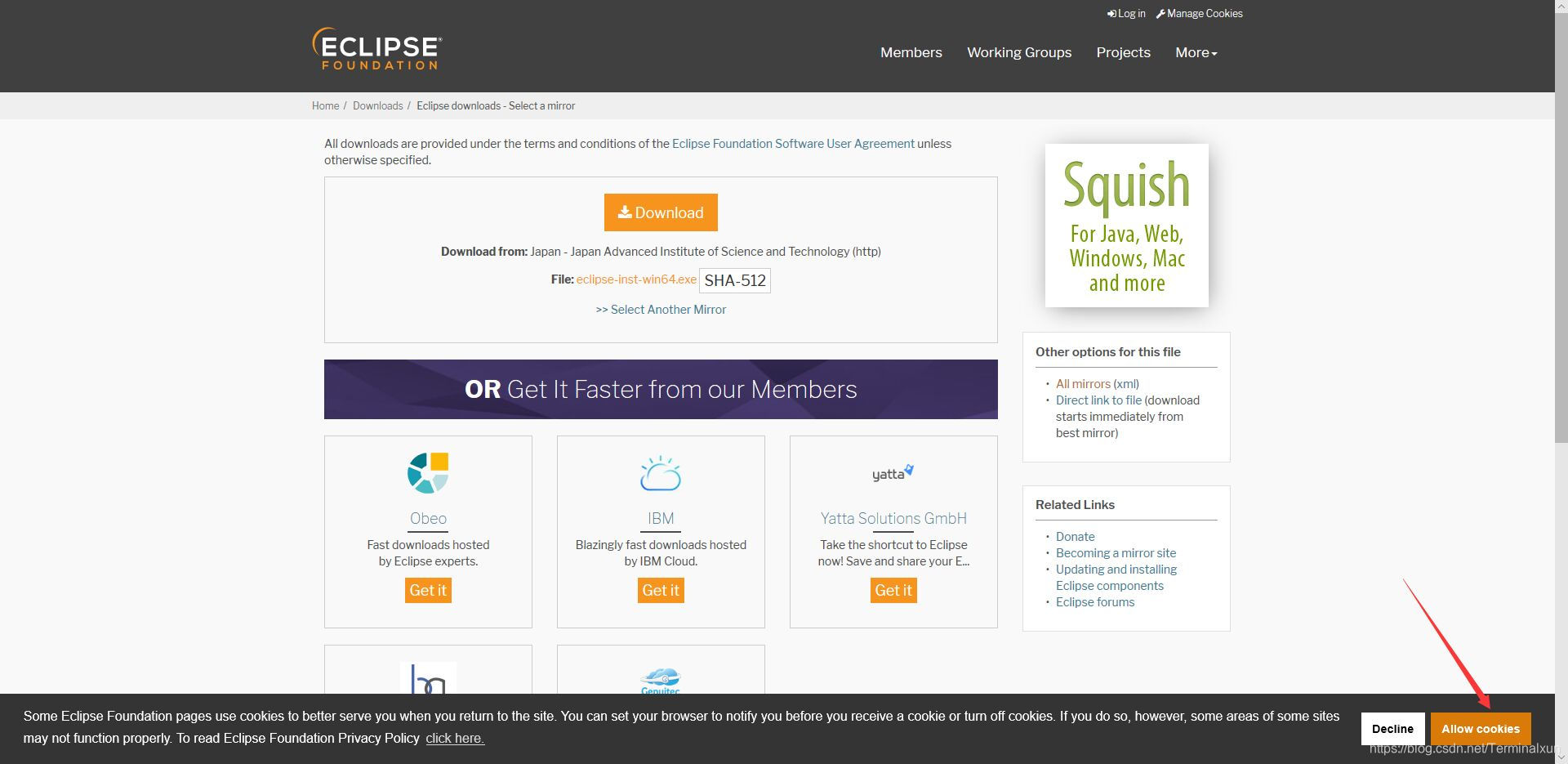Image resolution: width=1568 pixels, height=764 pixels.
Task: Click the OR Get It Faster banner
Action: (x=661, y=389)
